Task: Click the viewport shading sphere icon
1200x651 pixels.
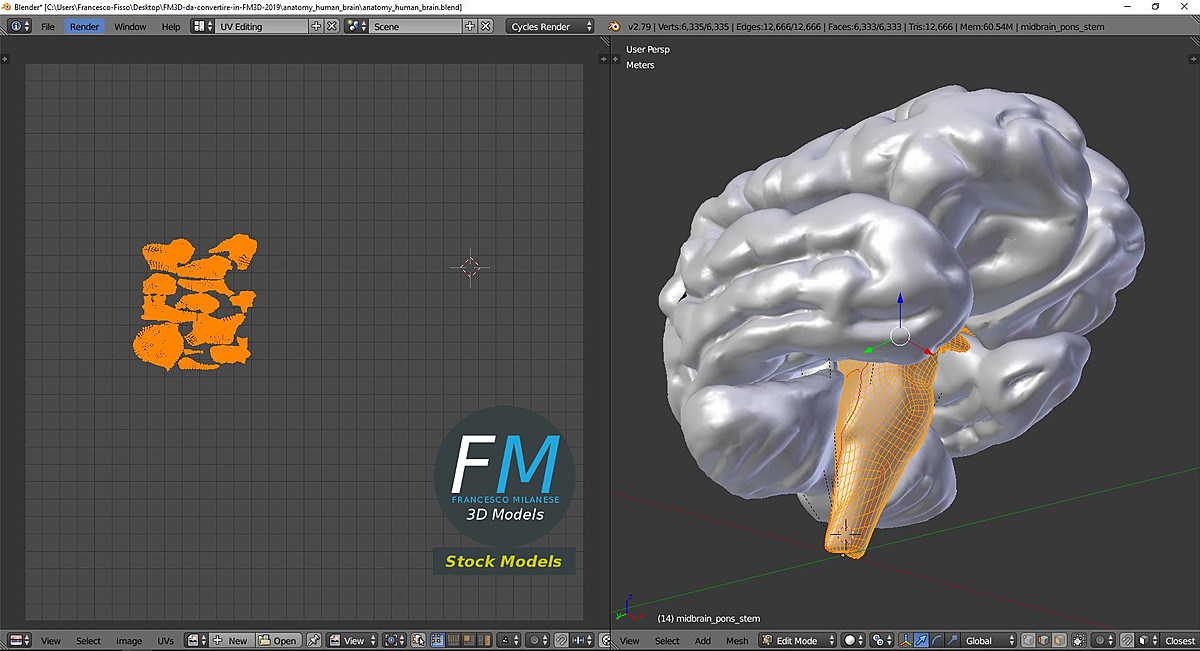Action: point(851,640)
